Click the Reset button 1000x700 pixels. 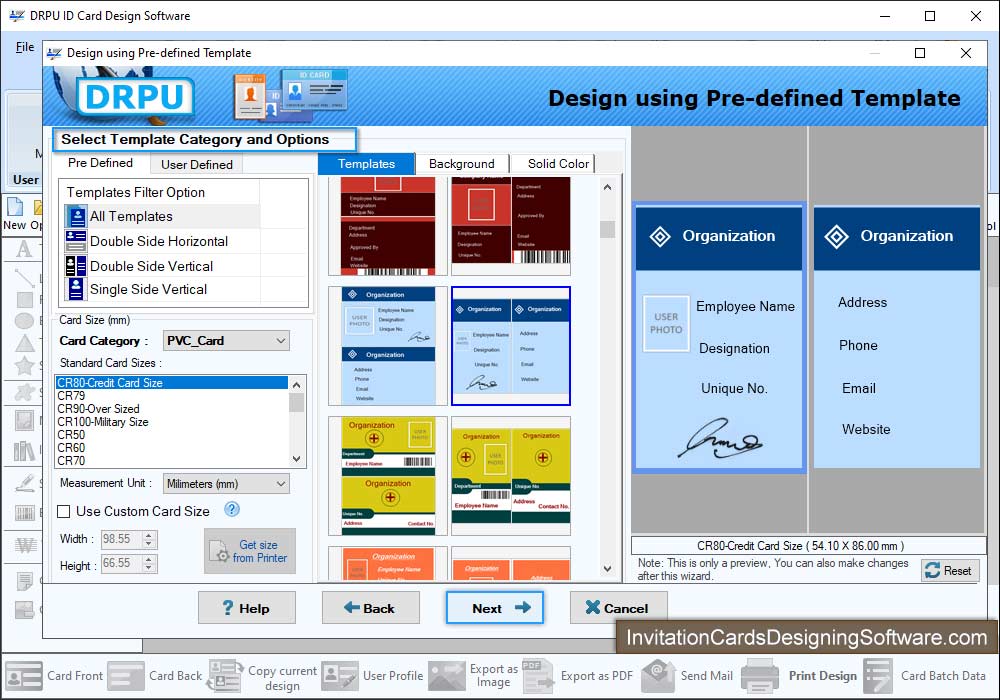pyautogui.click(x=949, y=571)
